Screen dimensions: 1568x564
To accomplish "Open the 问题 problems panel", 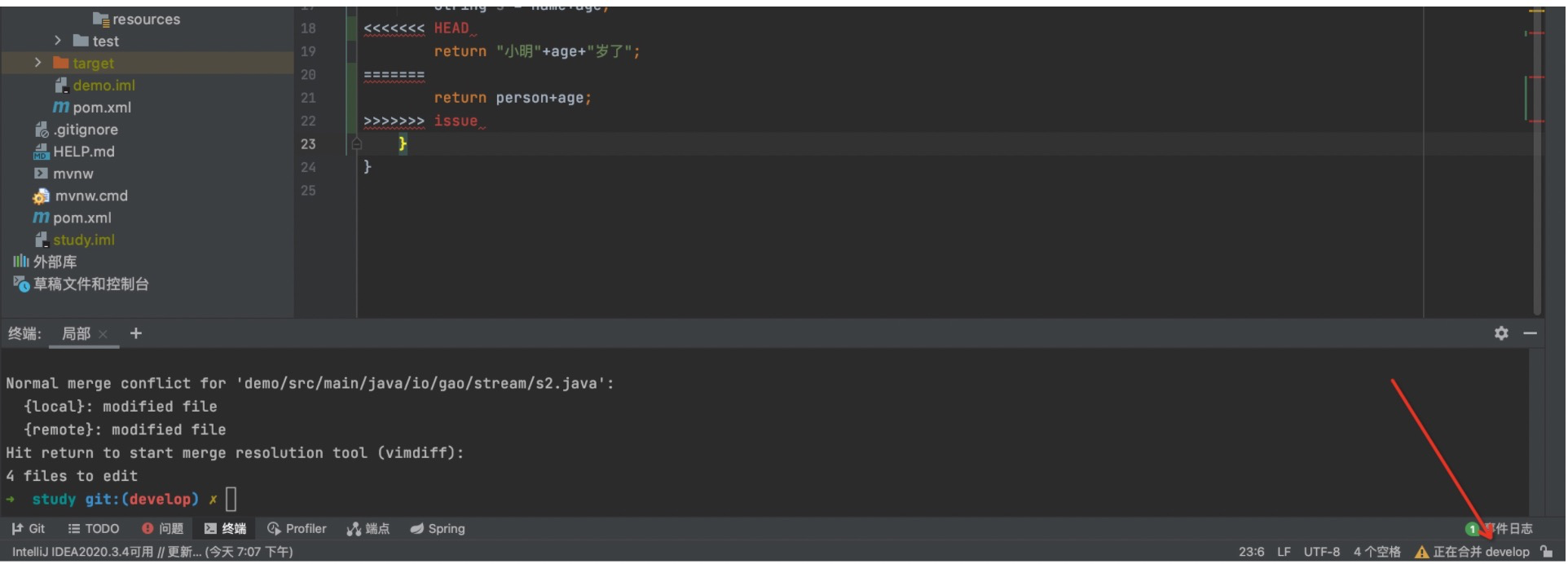I will coord(162,529).
